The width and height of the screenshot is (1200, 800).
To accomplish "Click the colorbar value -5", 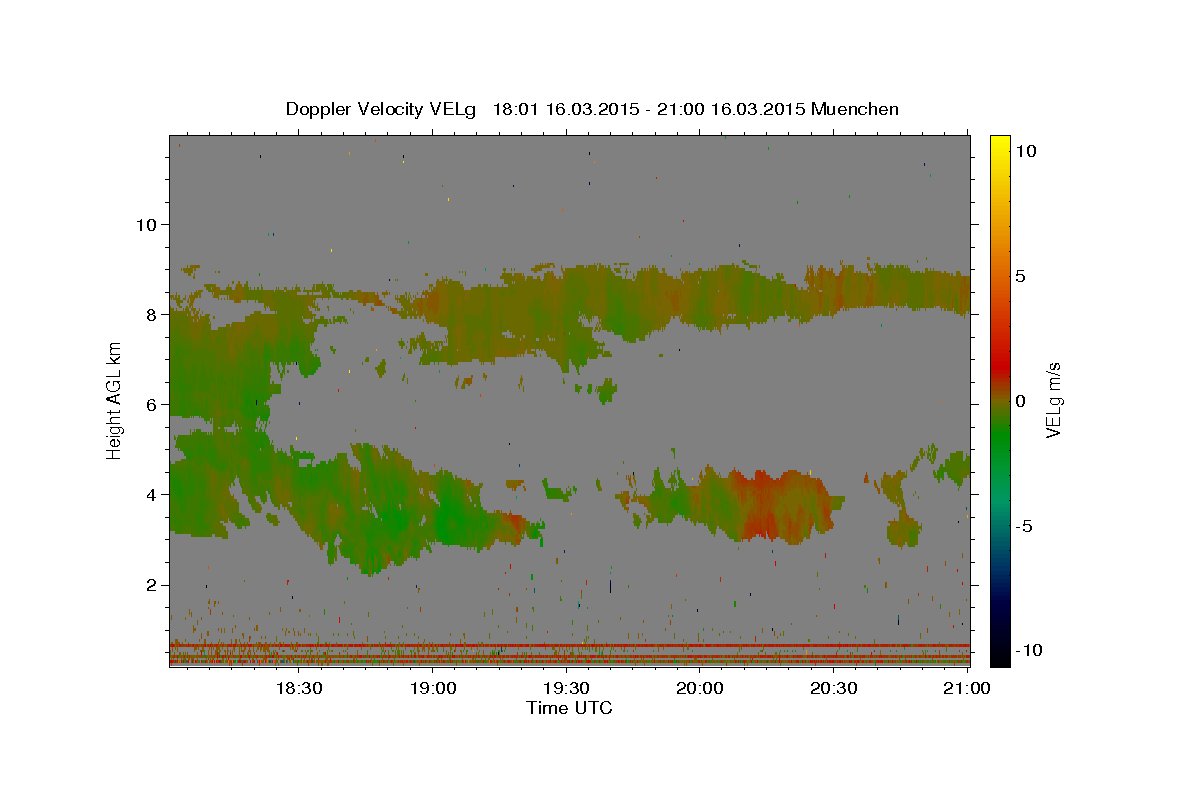I will 1023,526.
